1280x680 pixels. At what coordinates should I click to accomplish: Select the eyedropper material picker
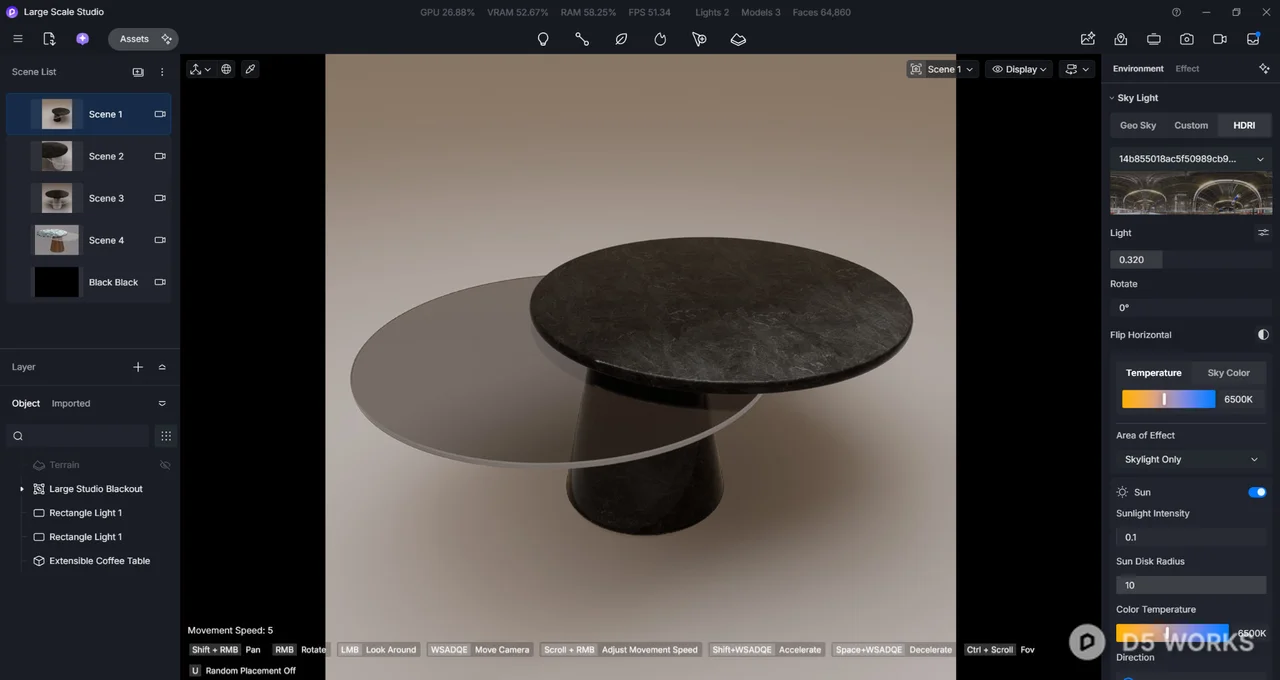pos(250,69)
